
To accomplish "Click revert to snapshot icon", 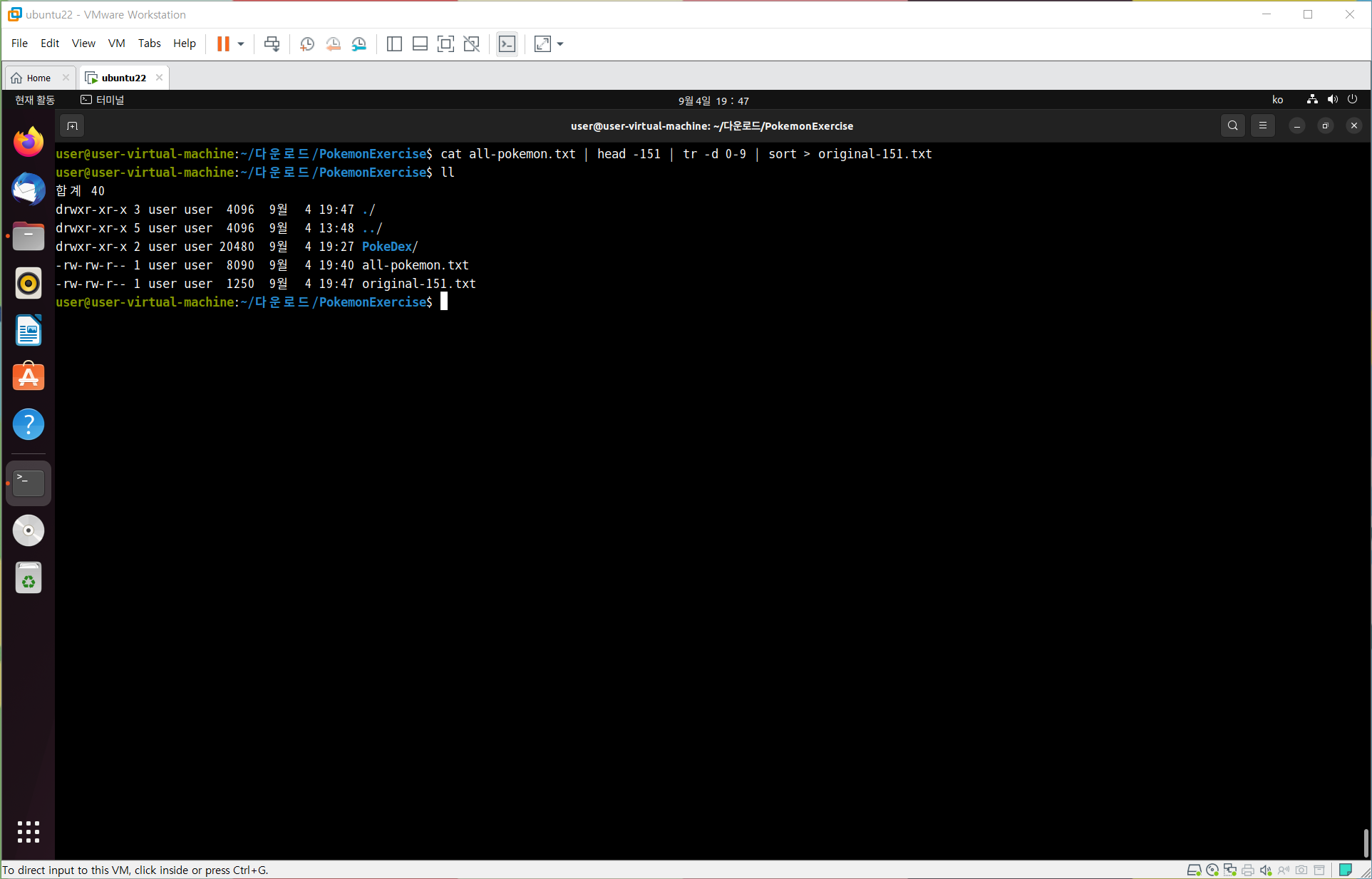I will click(x=333, y=44).
